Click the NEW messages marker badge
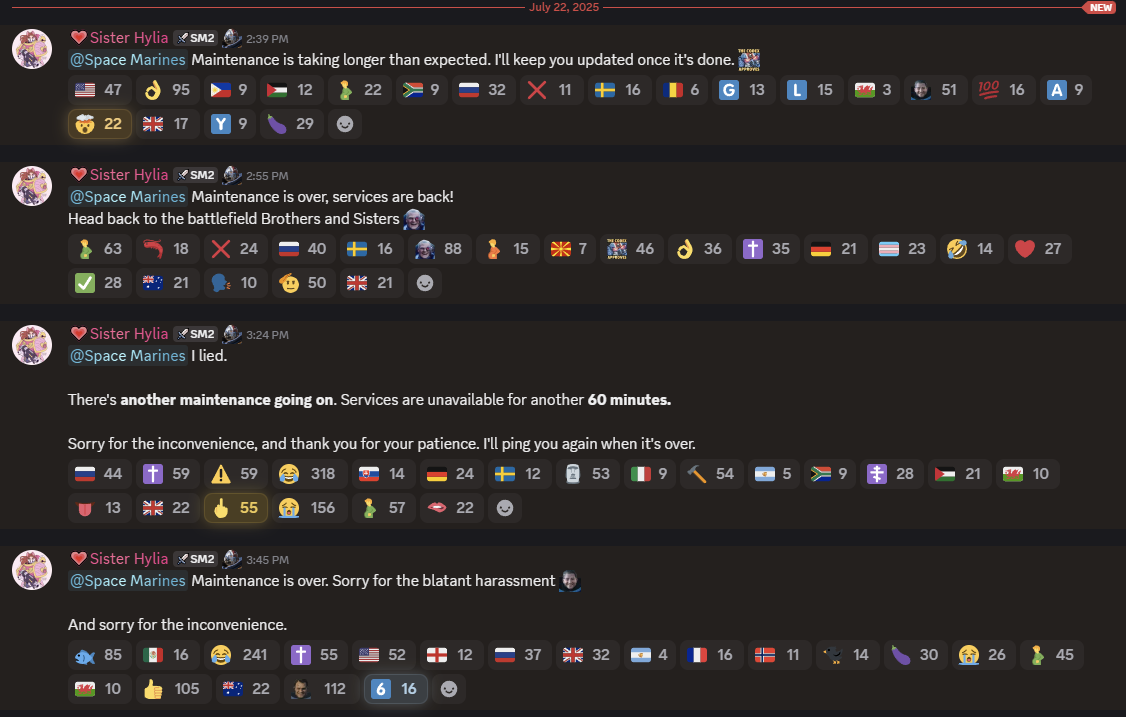Image resolution: width=1126 pixels, height=717 pixels. point(1099,7)
